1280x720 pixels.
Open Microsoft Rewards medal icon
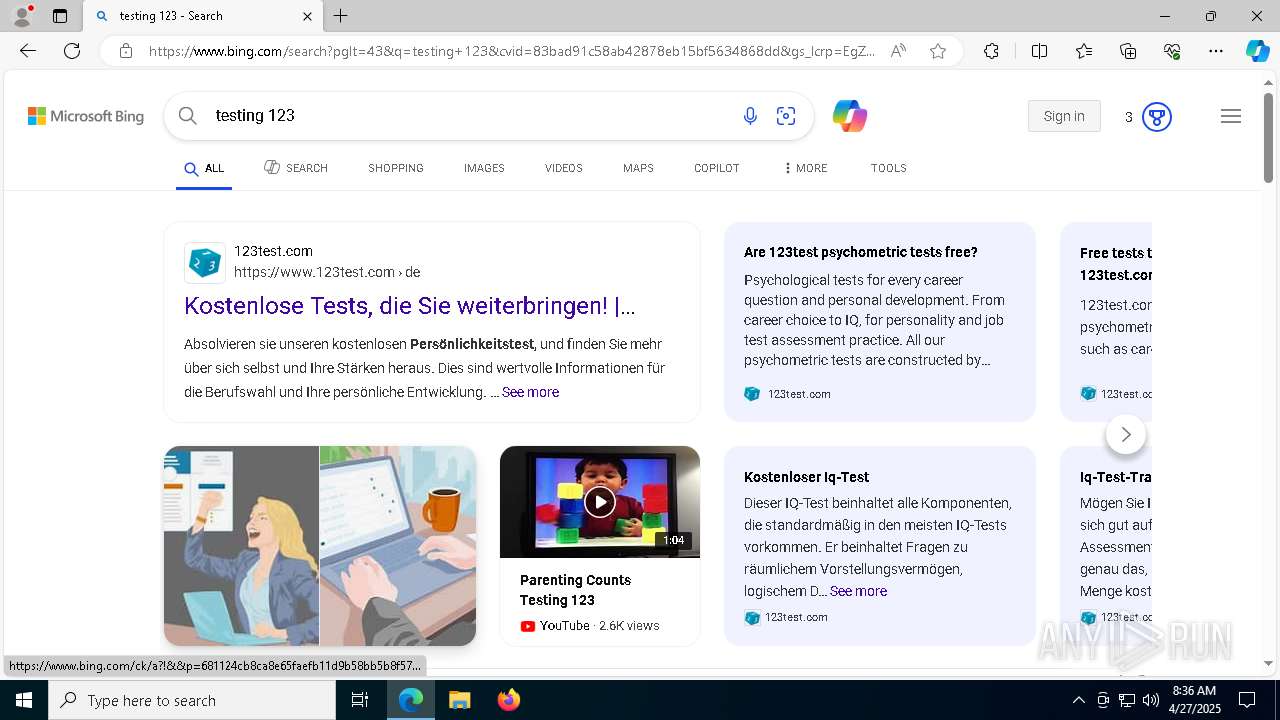(x=1157, y=117)
